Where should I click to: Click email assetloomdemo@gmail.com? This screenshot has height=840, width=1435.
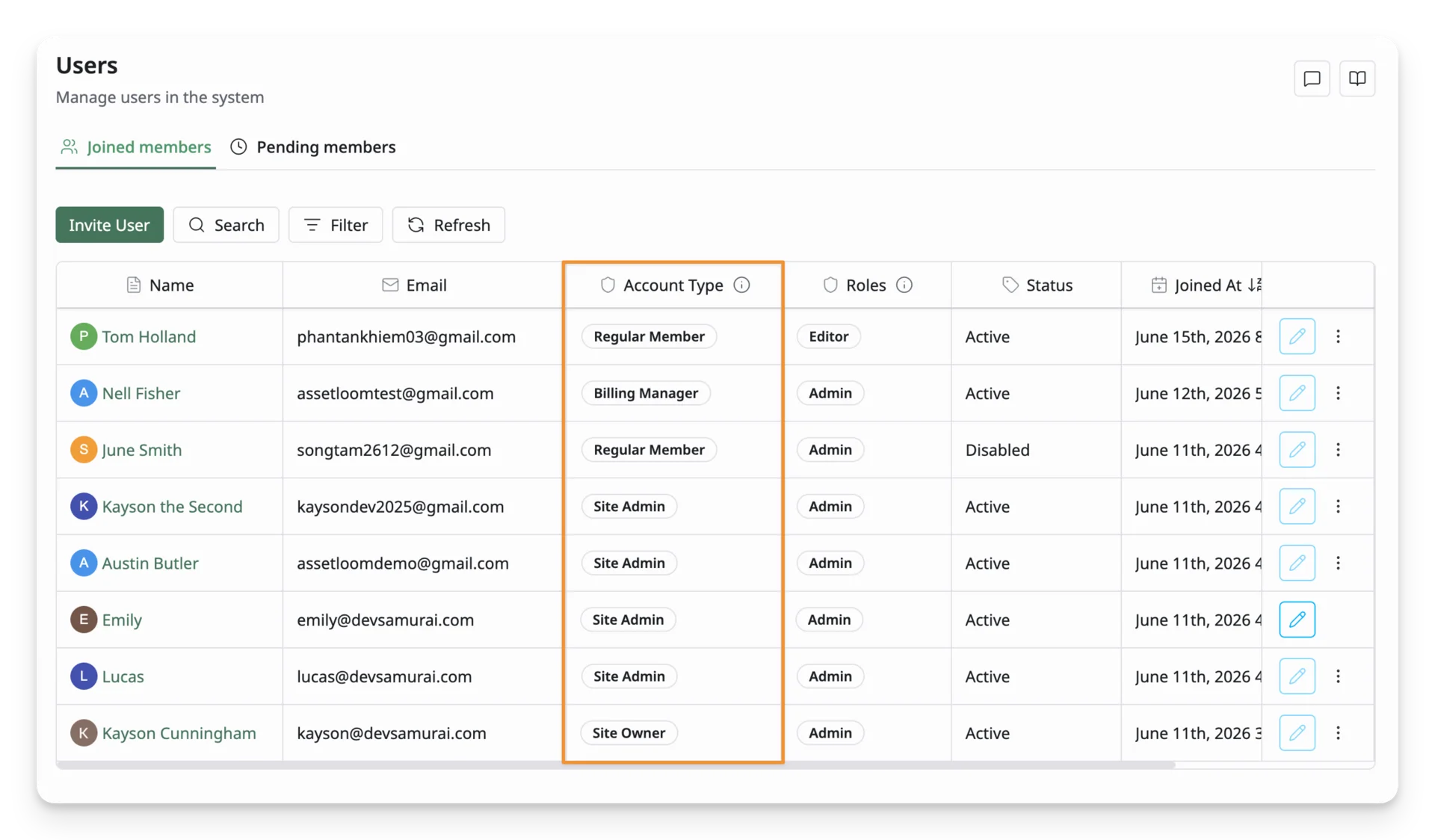(402, 563)
